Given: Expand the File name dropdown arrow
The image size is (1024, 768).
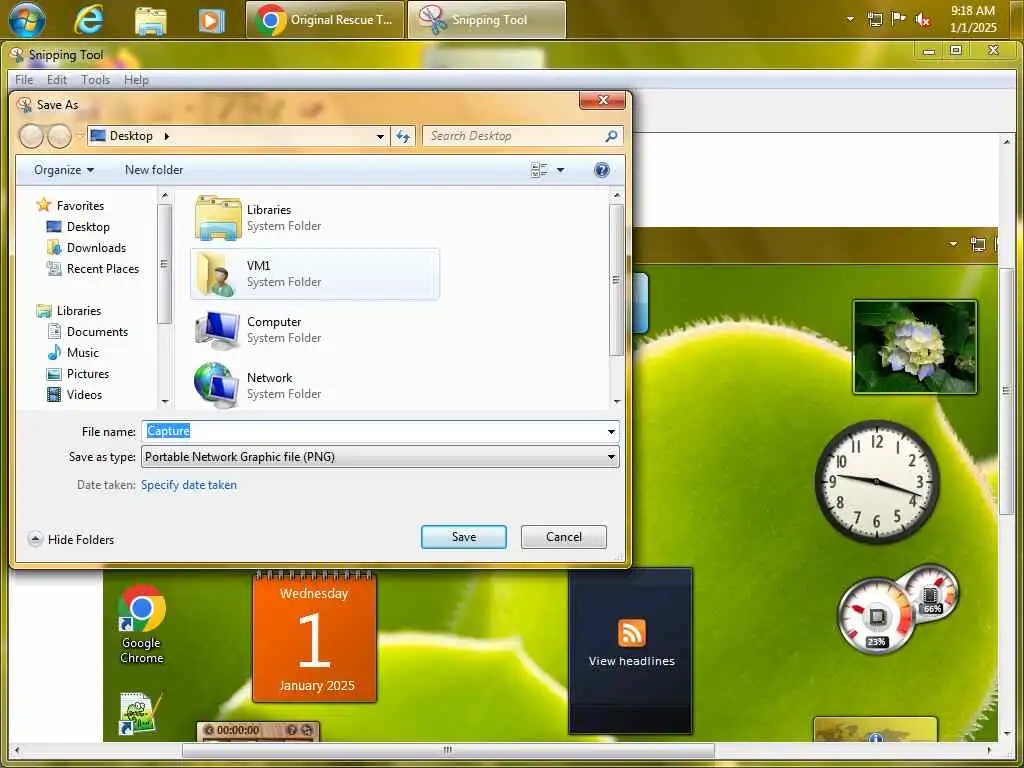Looking at the screenshot, I should [611, 432].
